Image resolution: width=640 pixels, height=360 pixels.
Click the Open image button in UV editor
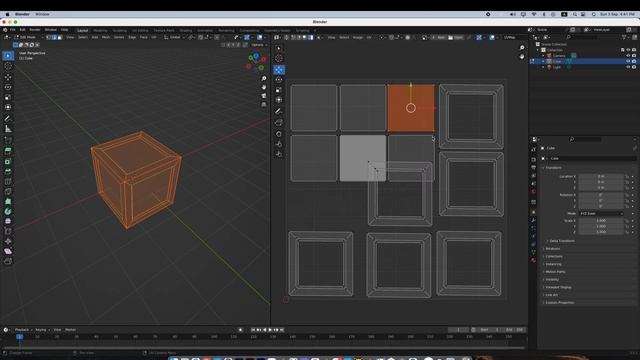tap(456, 38)
